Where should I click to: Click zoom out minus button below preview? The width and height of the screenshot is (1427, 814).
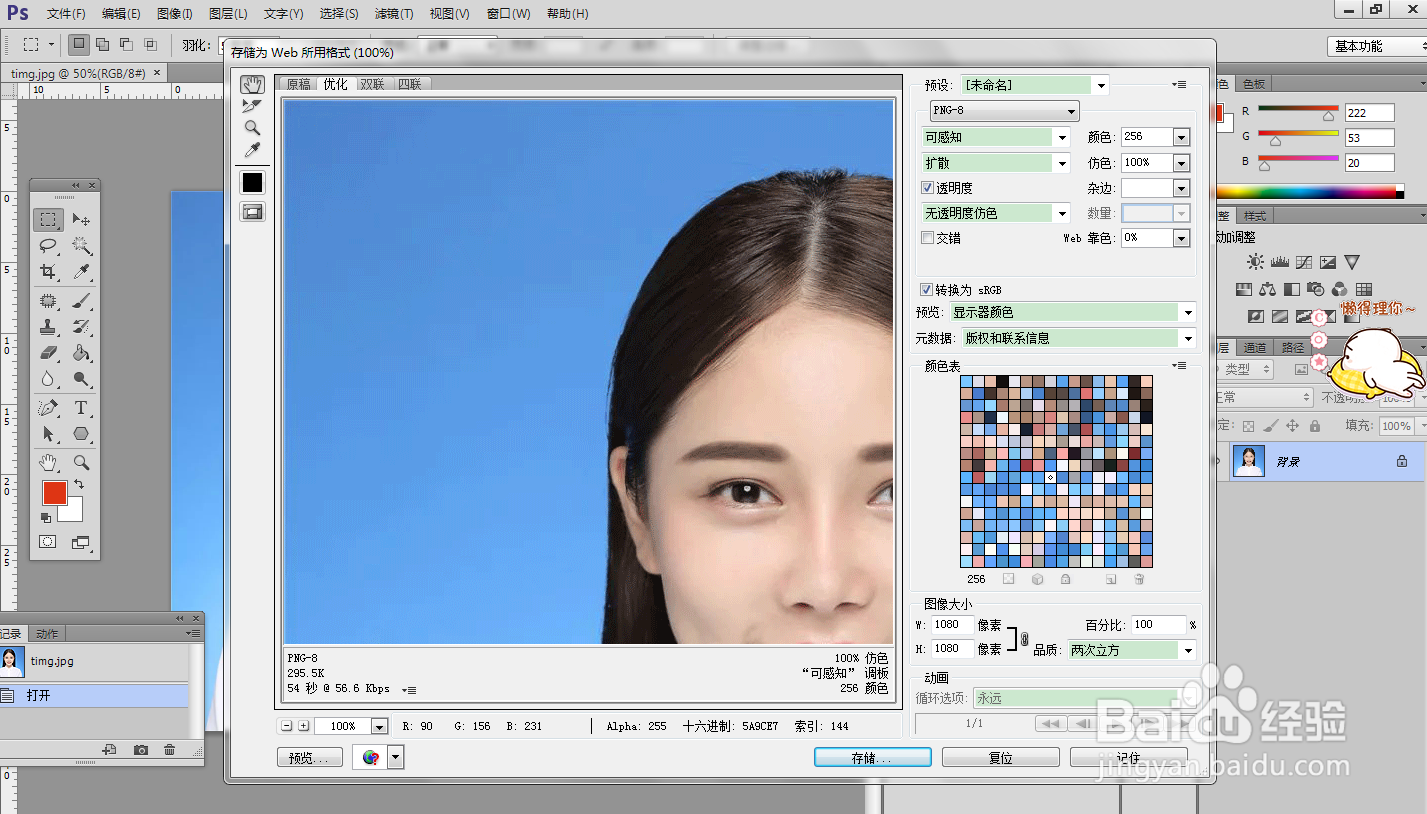[287, 726]
